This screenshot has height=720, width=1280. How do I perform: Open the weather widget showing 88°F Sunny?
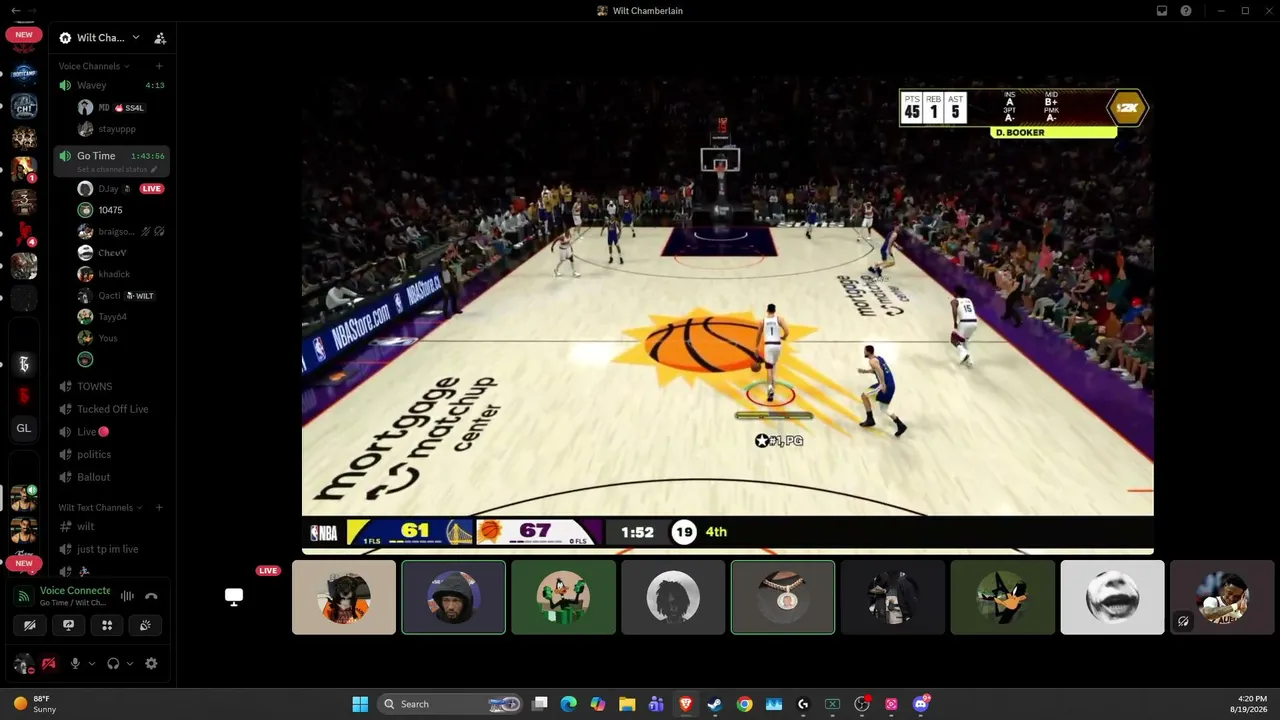36,704
